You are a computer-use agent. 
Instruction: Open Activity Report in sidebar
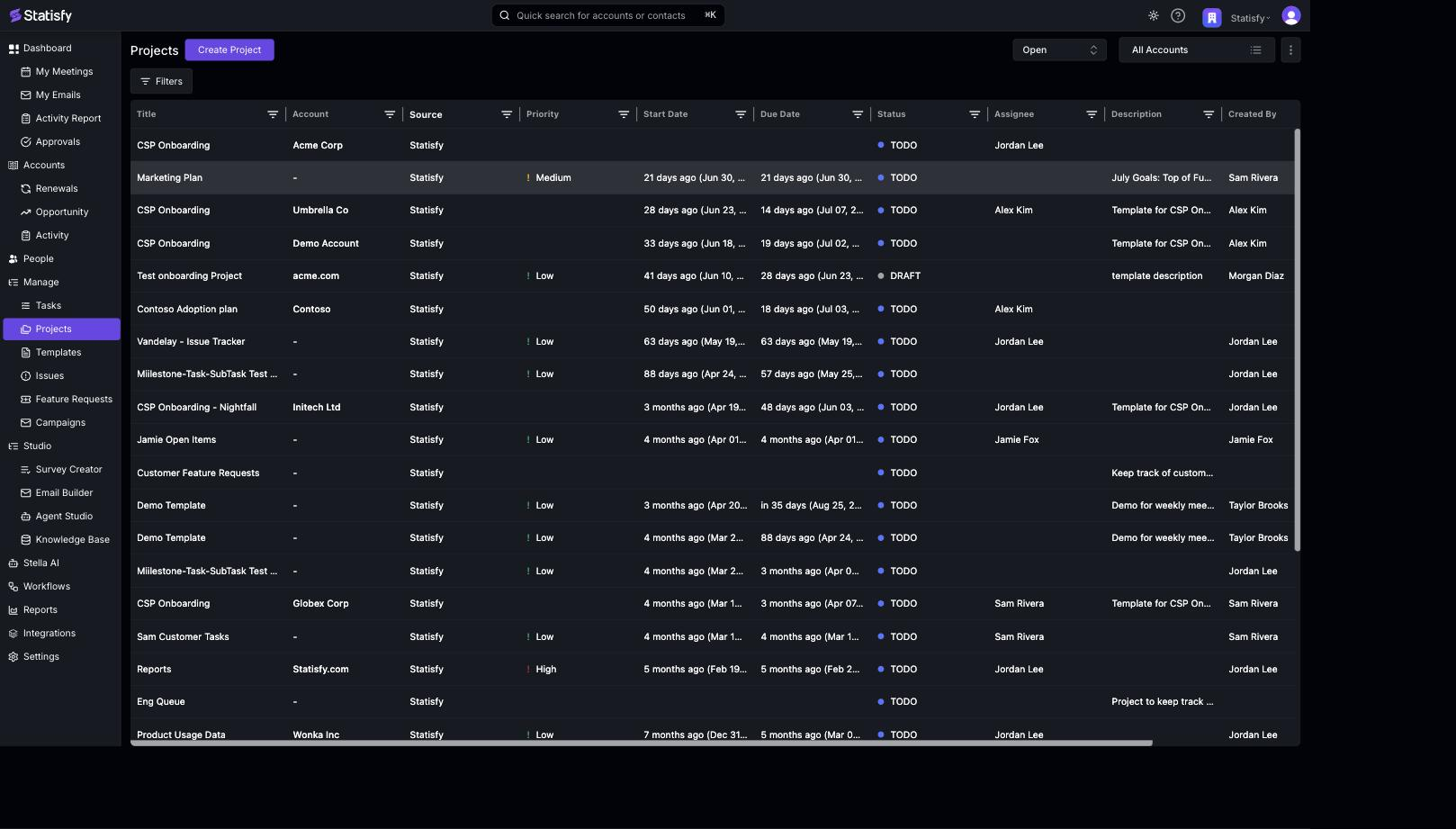point(68,118)
